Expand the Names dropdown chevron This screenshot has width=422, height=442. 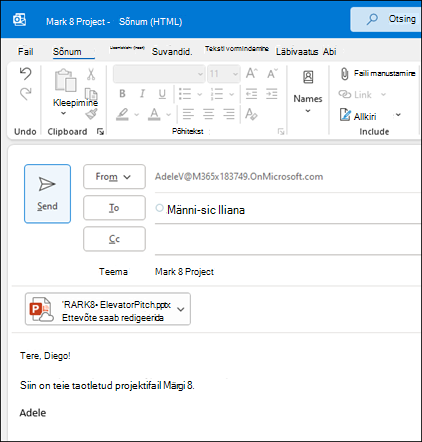tap(308, 111)
